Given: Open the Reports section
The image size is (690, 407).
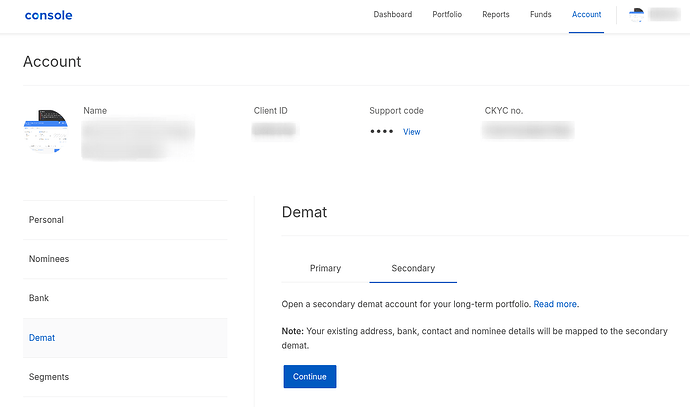Looking at the screenshot, I should 495,15.
